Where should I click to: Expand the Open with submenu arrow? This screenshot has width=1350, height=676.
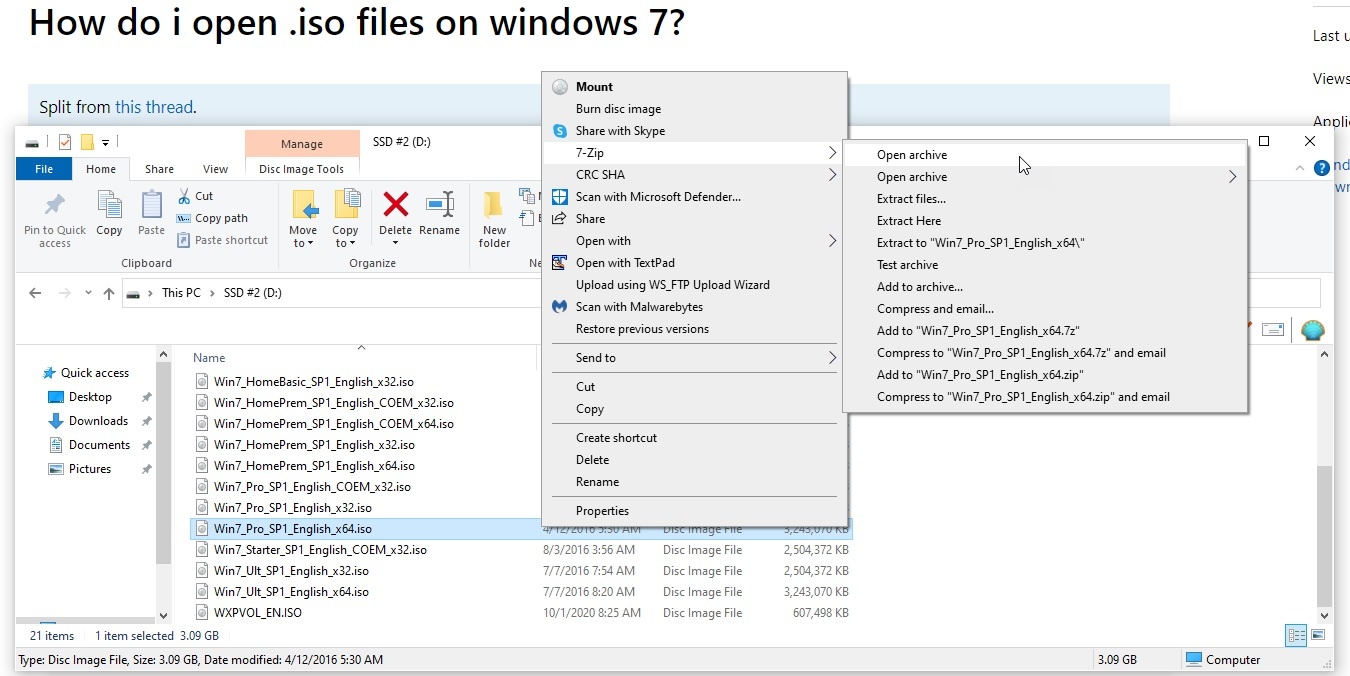click(830, 240)
